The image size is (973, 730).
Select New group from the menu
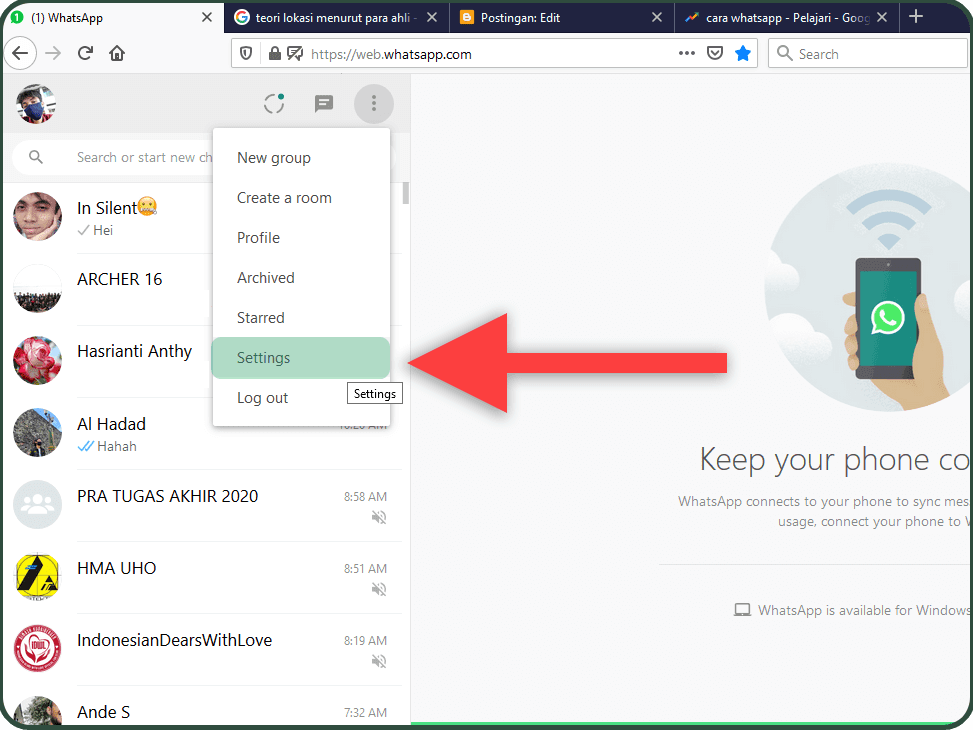click(301, 158)
